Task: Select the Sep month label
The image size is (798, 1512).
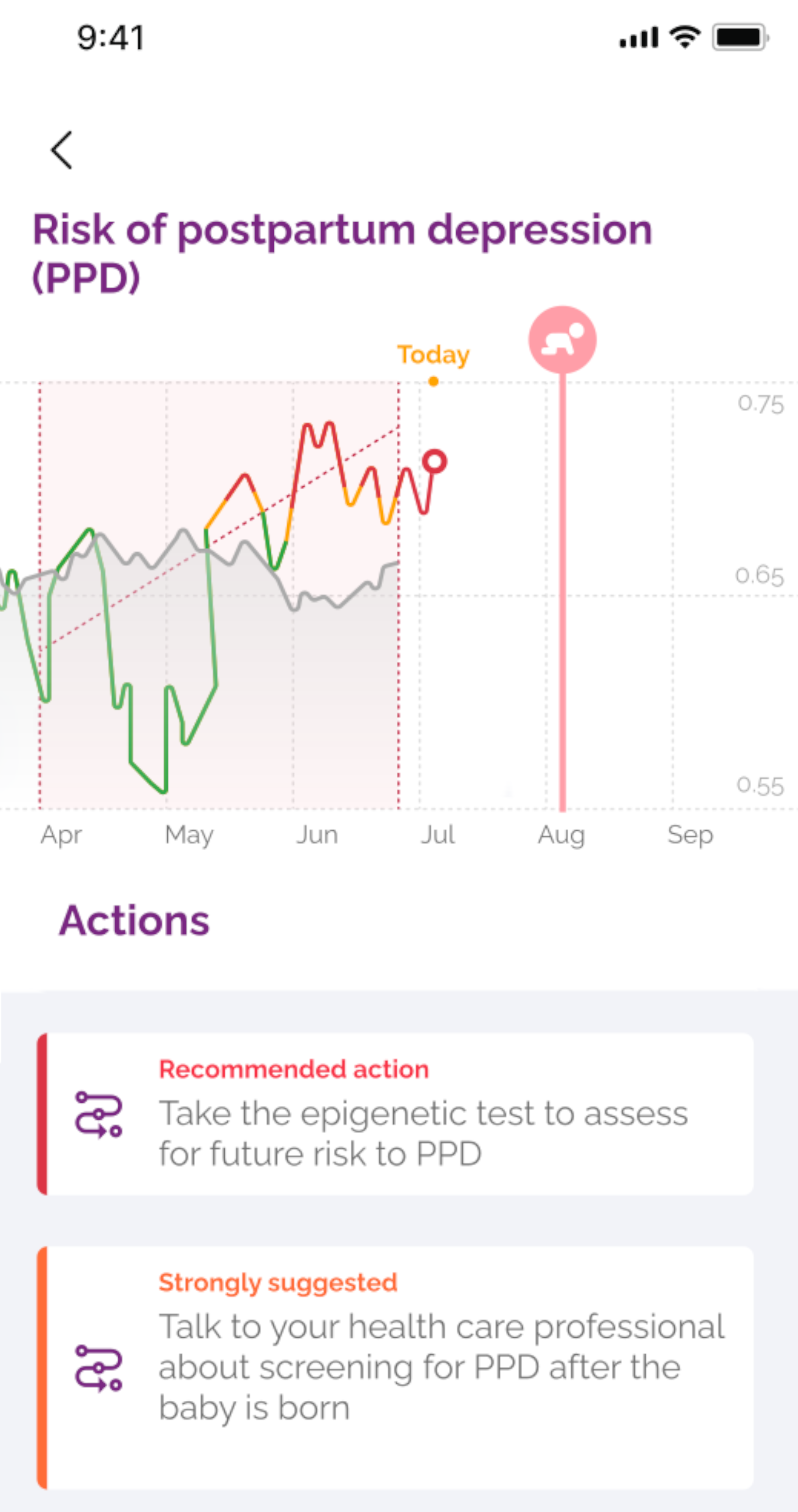Action: [690, 834]
